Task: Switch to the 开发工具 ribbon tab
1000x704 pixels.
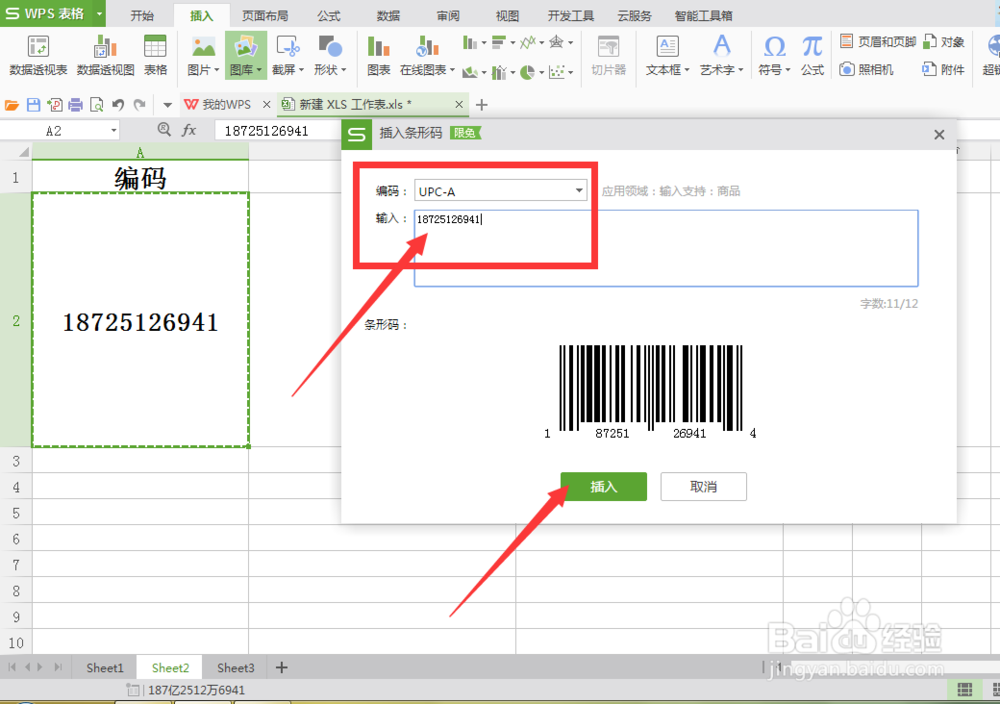Action: (571, 16)
